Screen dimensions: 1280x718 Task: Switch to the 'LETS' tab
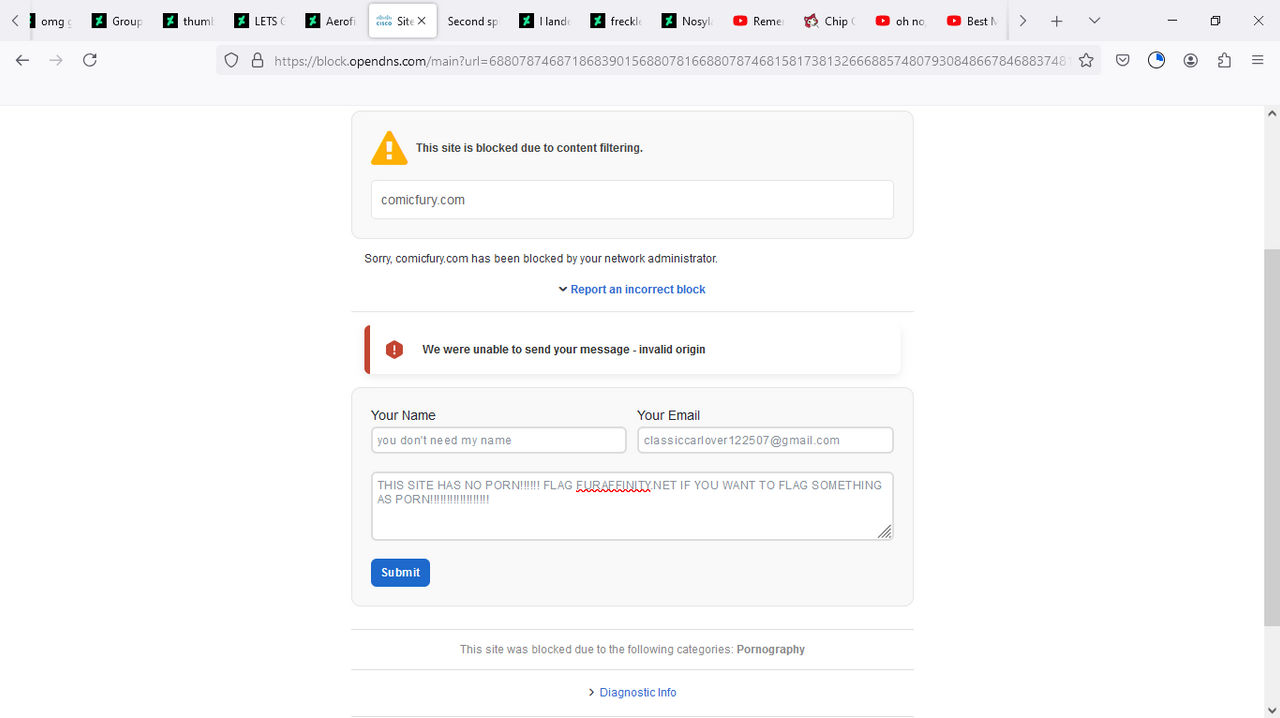[260, 21]
